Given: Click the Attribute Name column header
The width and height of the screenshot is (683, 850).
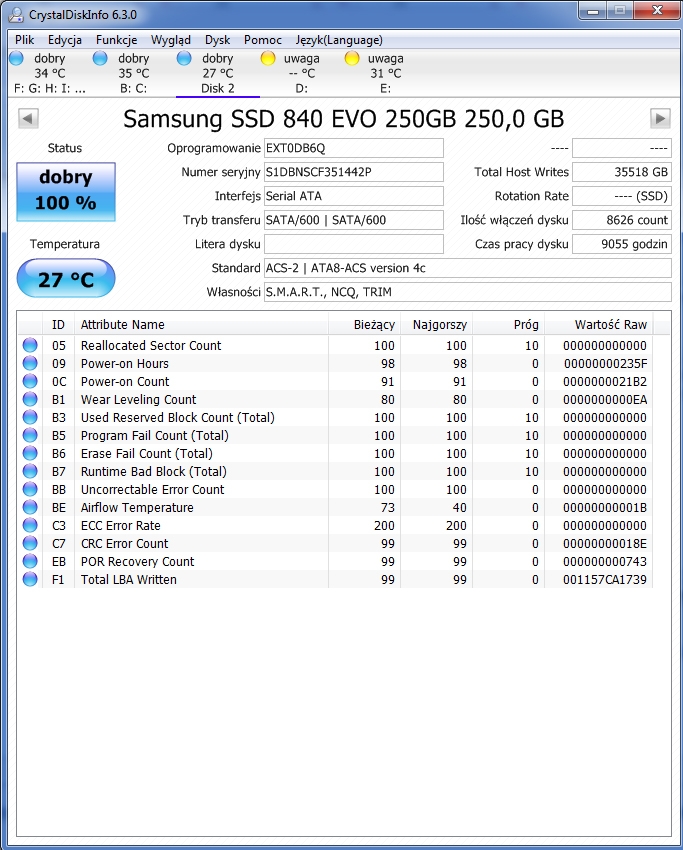Looking at the screenshot, I should point(201,325).
